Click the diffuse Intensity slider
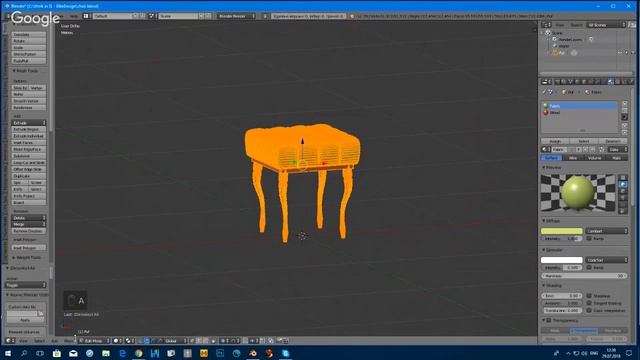This screenshot has height=360, width=640. [562, 238]
